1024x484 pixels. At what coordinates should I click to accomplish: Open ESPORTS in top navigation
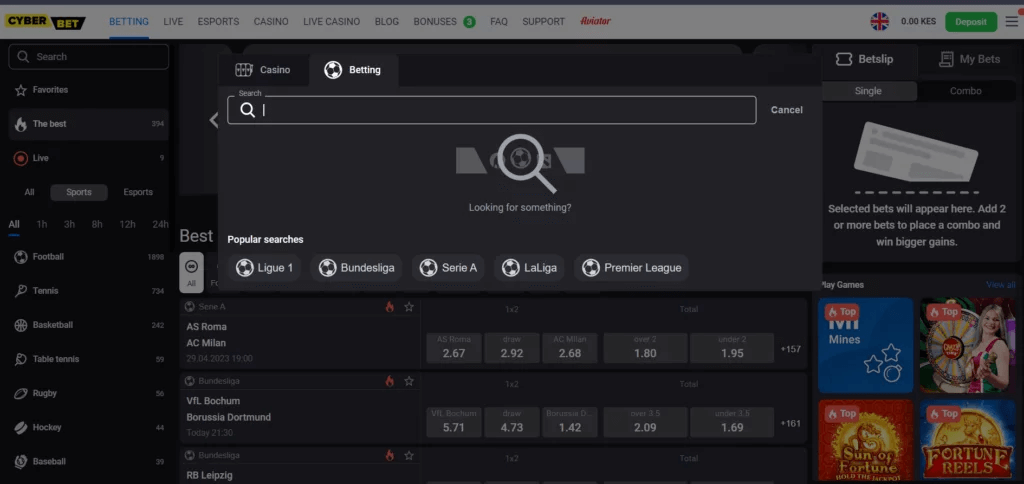click(218, 22)
